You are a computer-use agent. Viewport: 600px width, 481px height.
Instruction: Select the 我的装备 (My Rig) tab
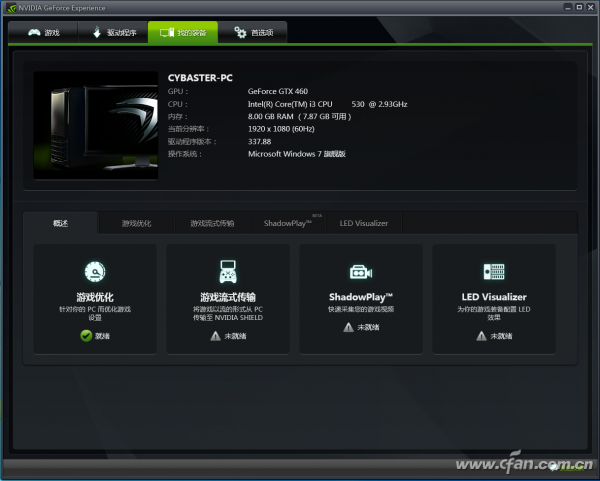tap(183, 33)
